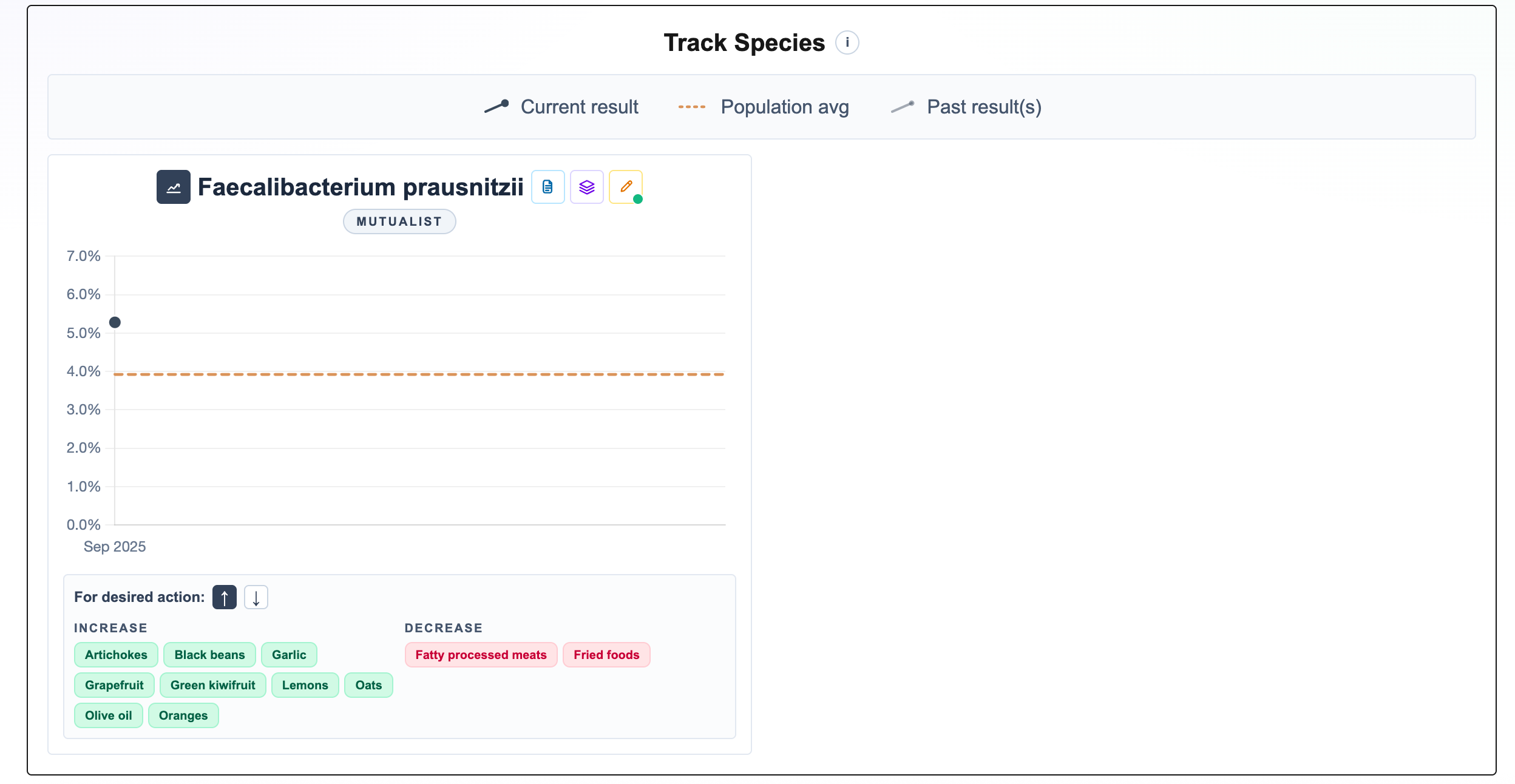Click the Oats food tag

click(368, 685)
